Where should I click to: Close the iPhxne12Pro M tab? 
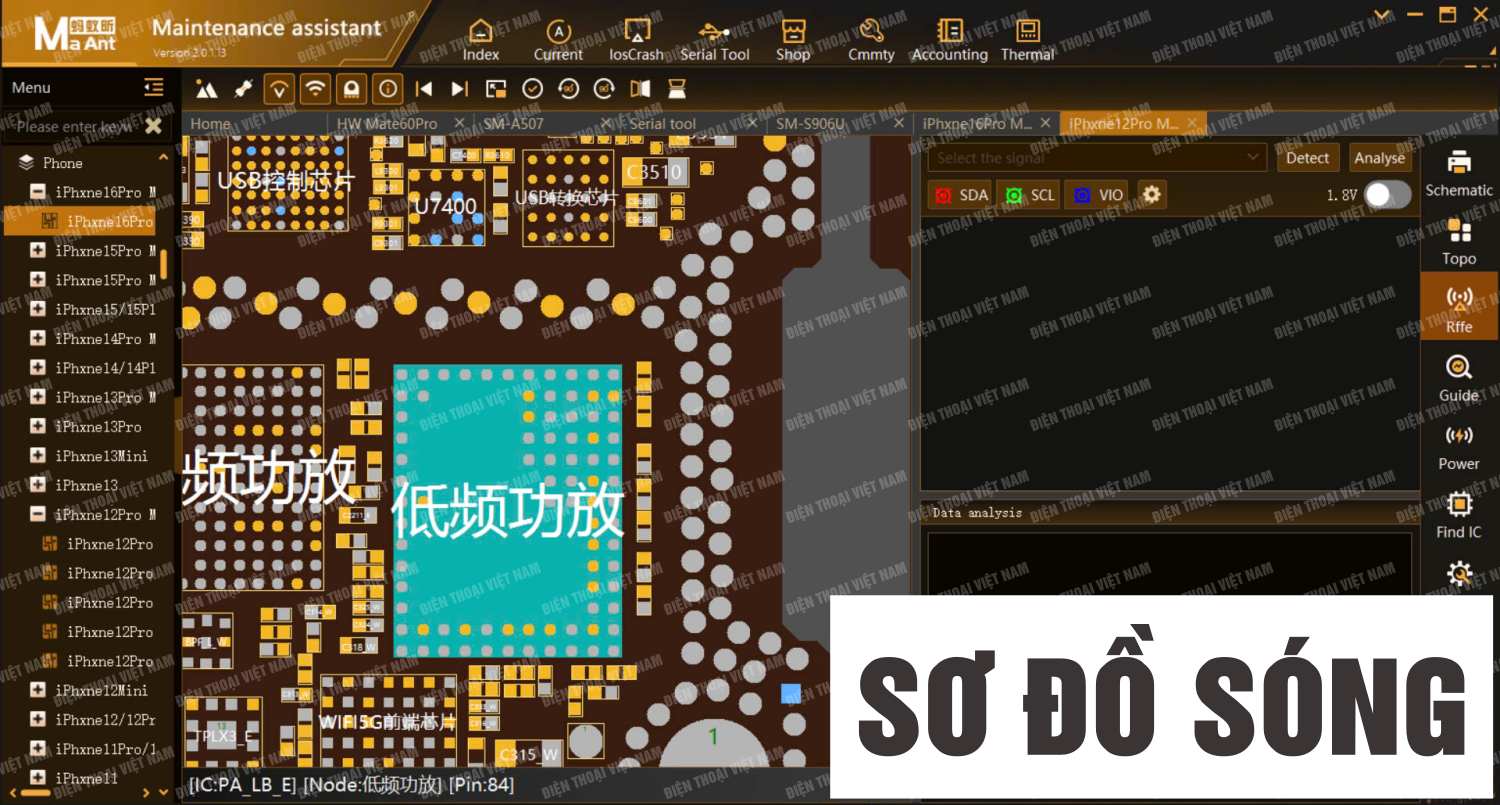(x=1192, y=123)
